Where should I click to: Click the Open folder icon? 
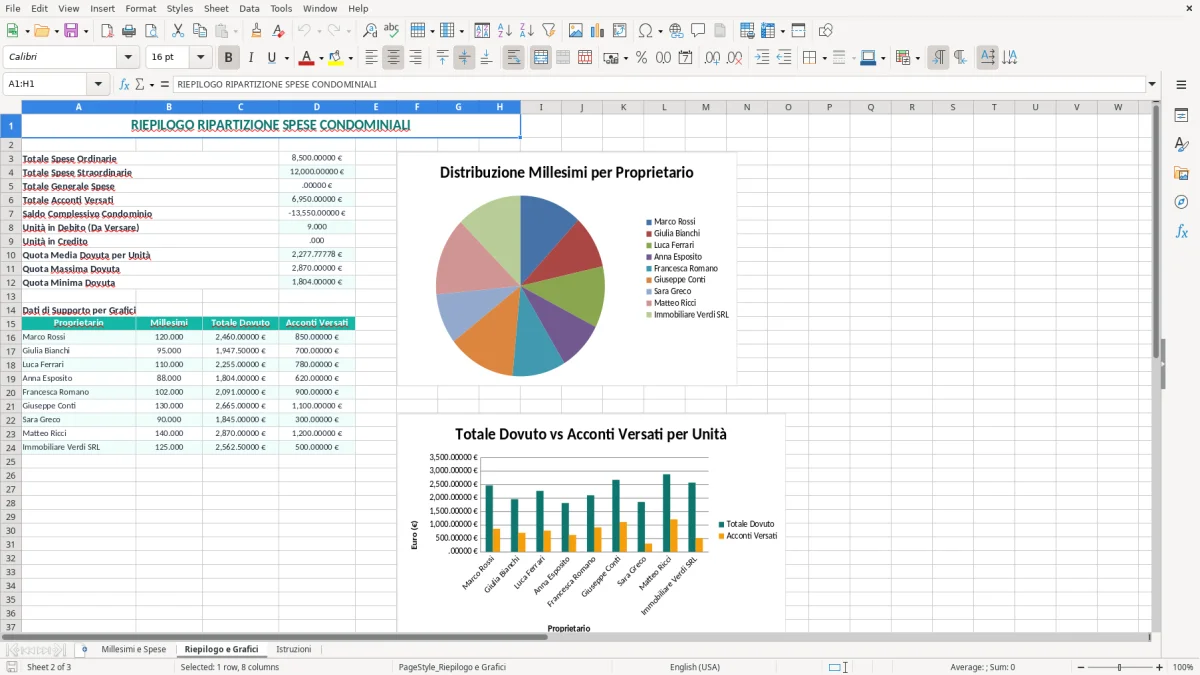tap(40, 31)
